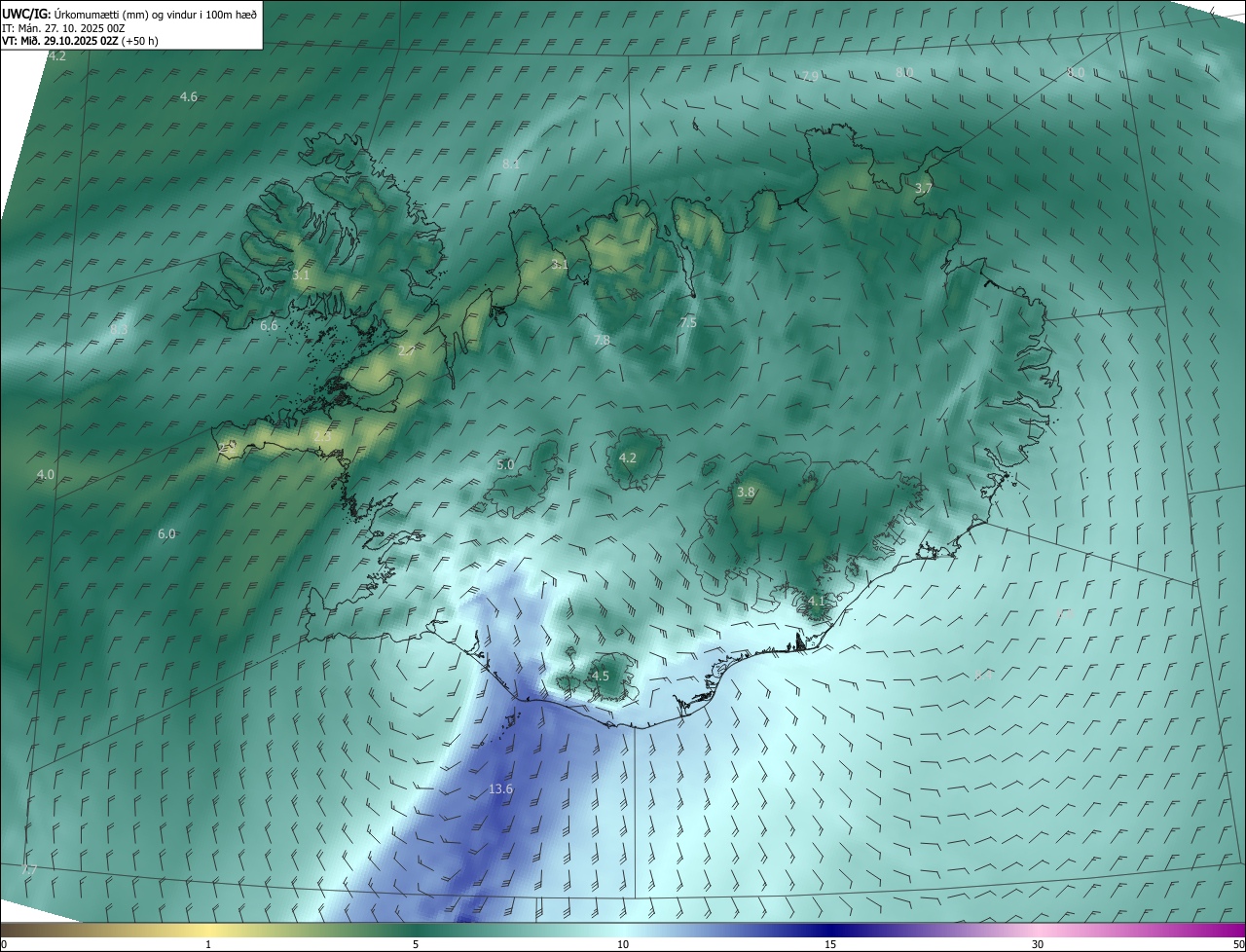Click the valid time "VT: Mið. 29.10.2025 02Z"
1246x952 pixels.
(x=59, y=41)
